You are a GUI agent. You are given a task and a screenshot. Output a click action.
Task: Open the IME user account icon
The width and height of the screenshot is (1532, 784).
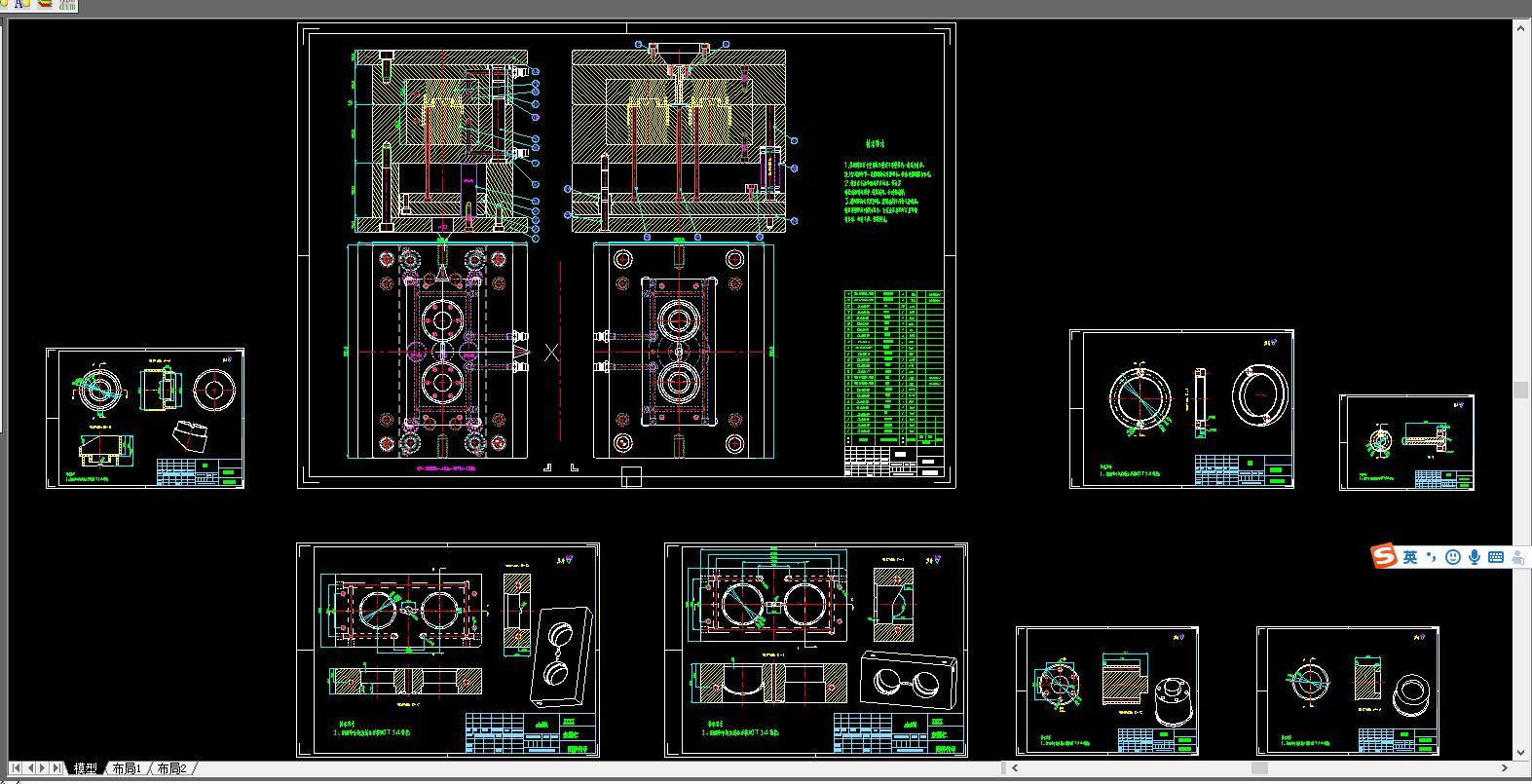(1517, 557)
